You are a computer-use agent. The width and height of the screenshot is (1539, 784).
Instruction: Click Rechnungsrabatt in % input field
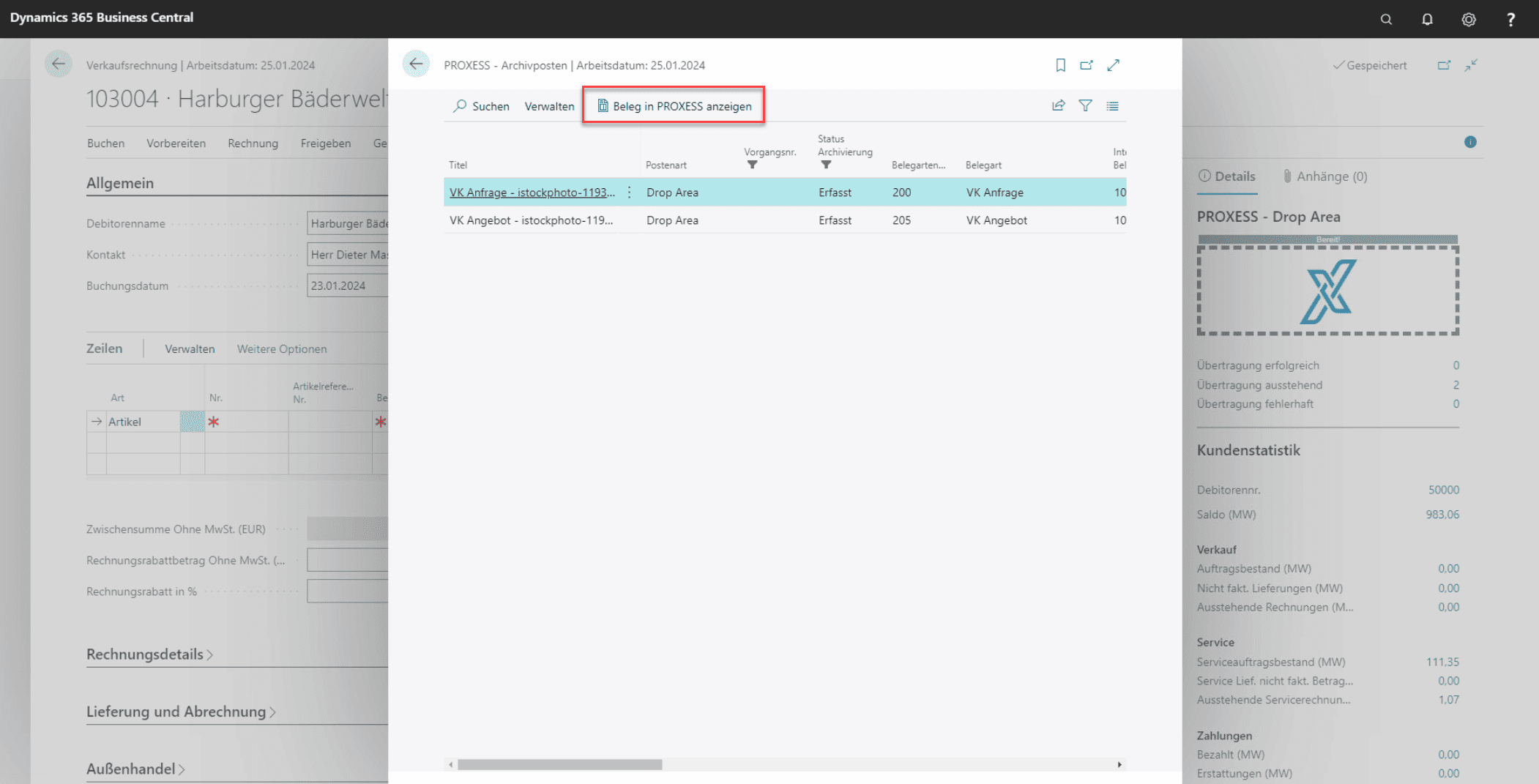[348, 591]
